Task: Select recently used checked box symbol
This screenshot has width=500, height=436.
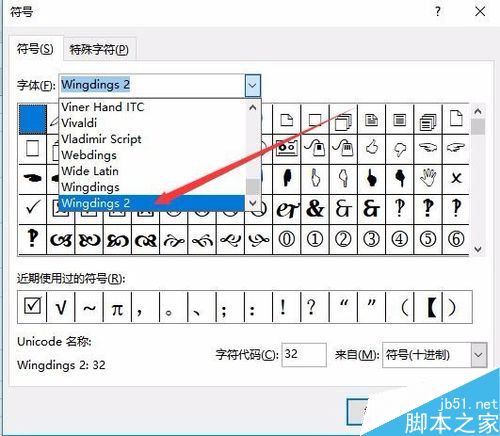Action: tap(32, 306)
